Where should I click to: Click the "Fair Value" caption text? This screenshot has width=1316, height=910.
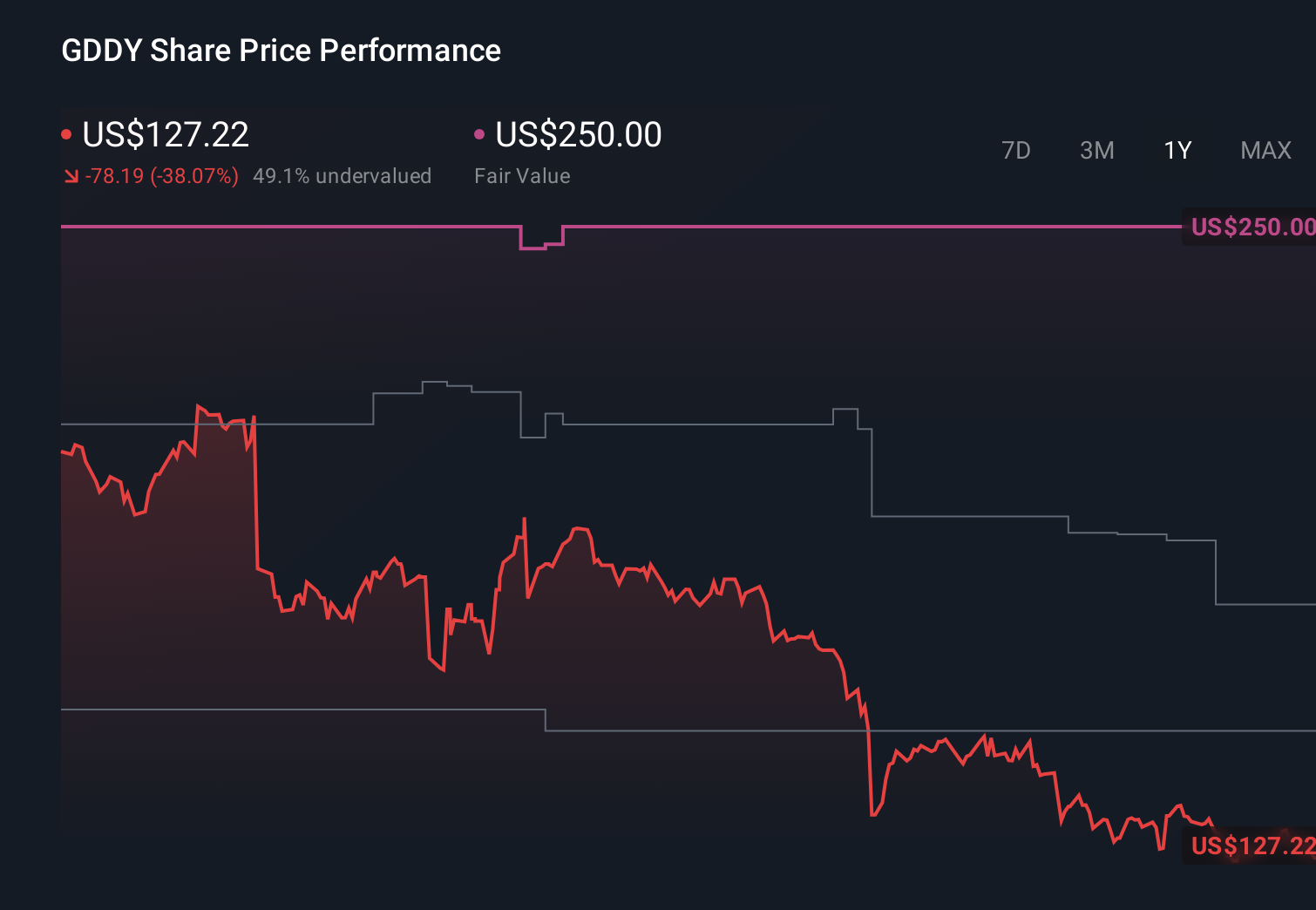522,176
